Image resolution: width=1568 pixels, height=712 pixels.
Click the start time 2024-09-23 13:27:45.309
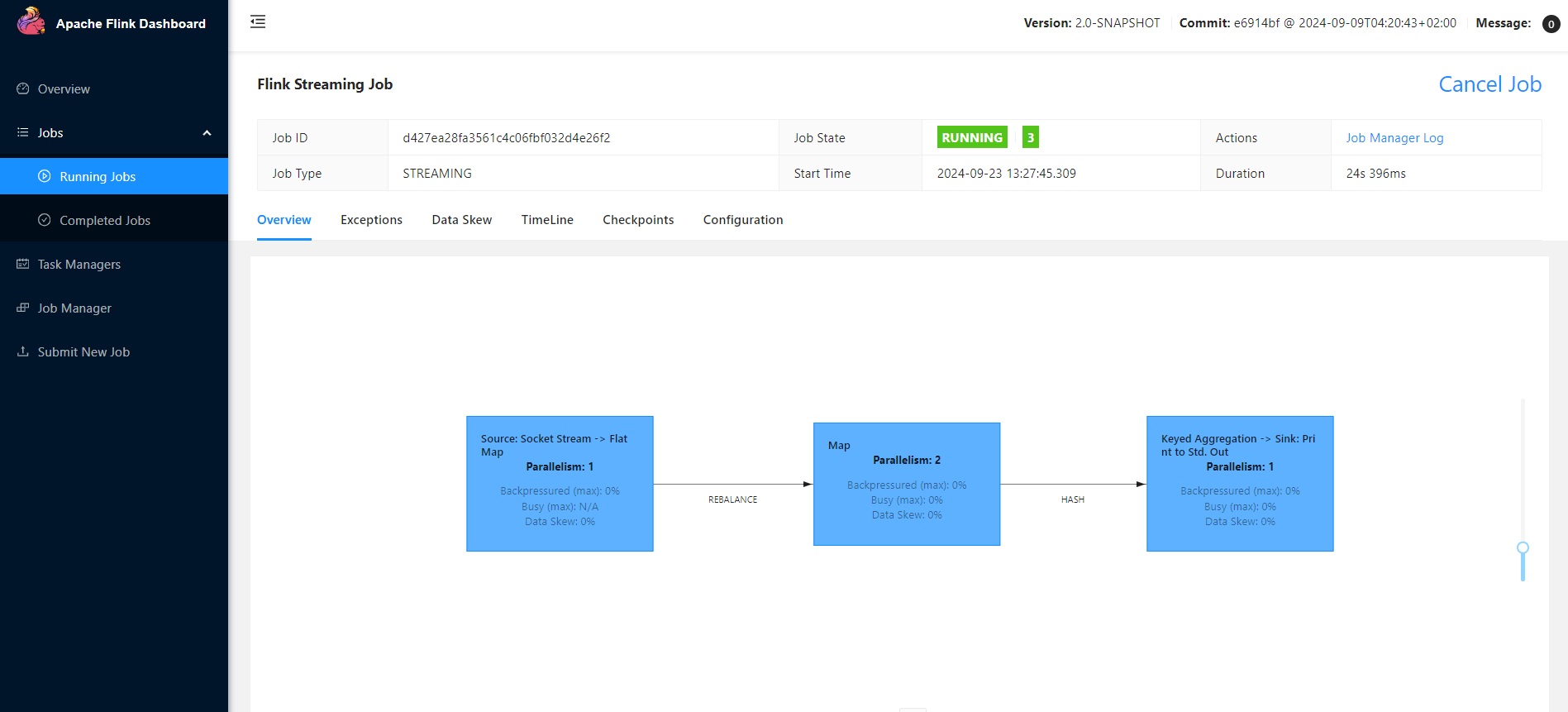[1007, 174]
